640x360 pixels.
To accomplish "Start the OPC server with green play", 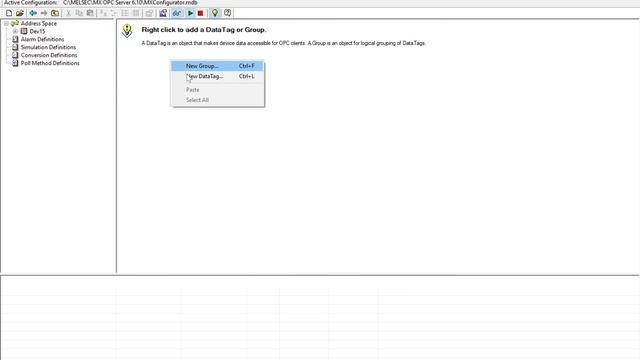I will point(190,13).
